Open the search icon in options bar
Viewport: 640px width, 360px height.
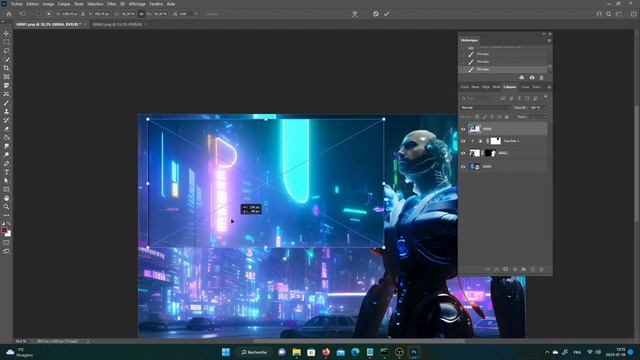pyautogui.click(x=609, y=14)
